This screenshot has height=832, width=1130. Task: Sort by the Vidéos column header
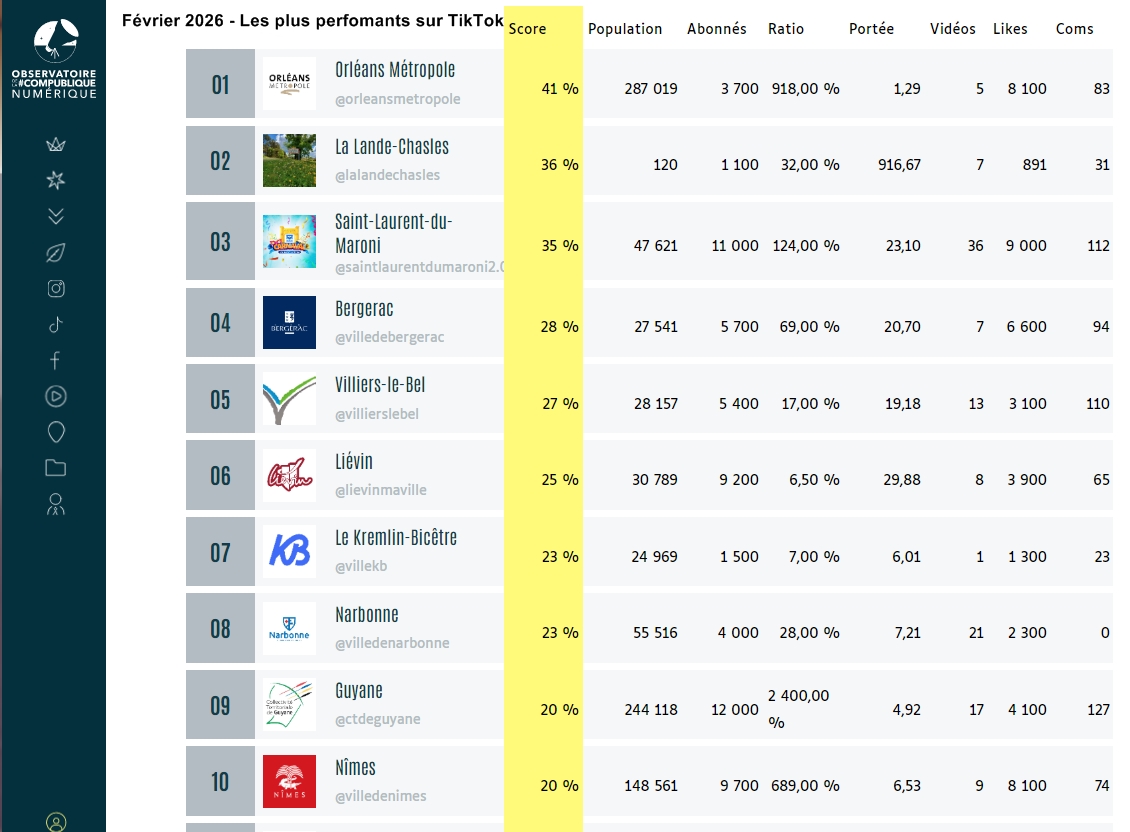953,29
